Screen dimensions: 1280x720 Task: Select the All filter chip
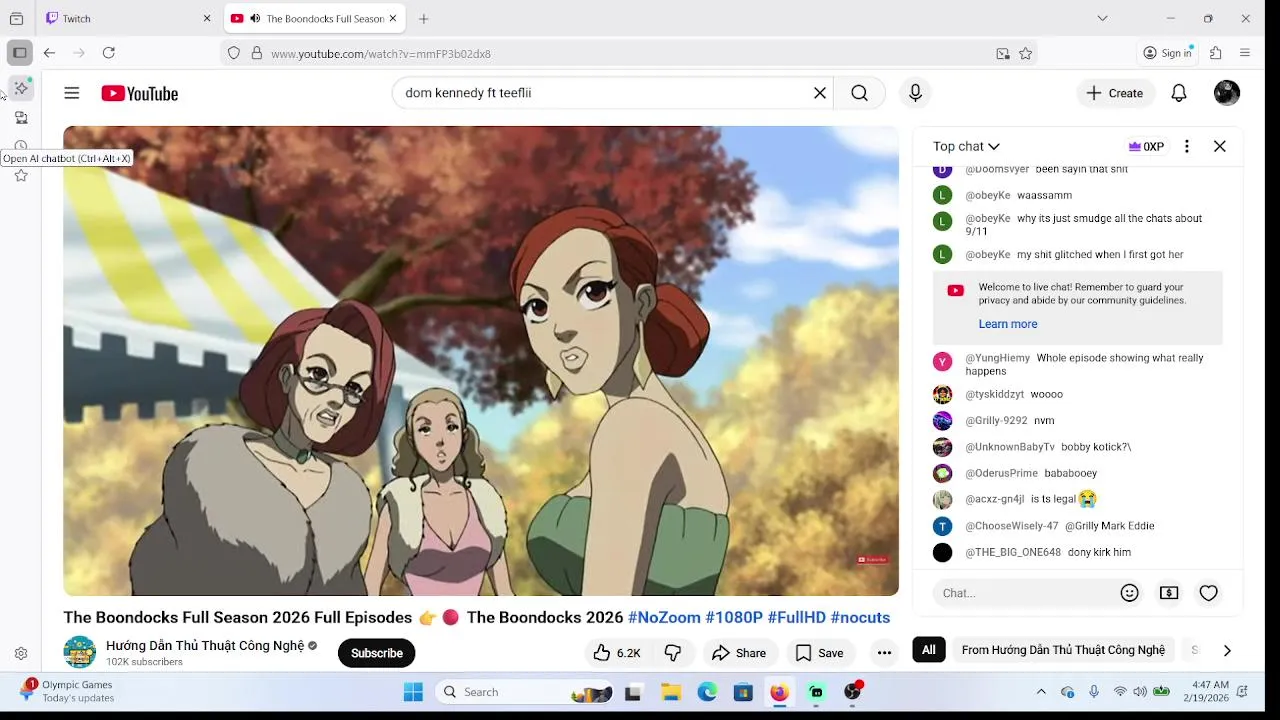coord(929,650)
